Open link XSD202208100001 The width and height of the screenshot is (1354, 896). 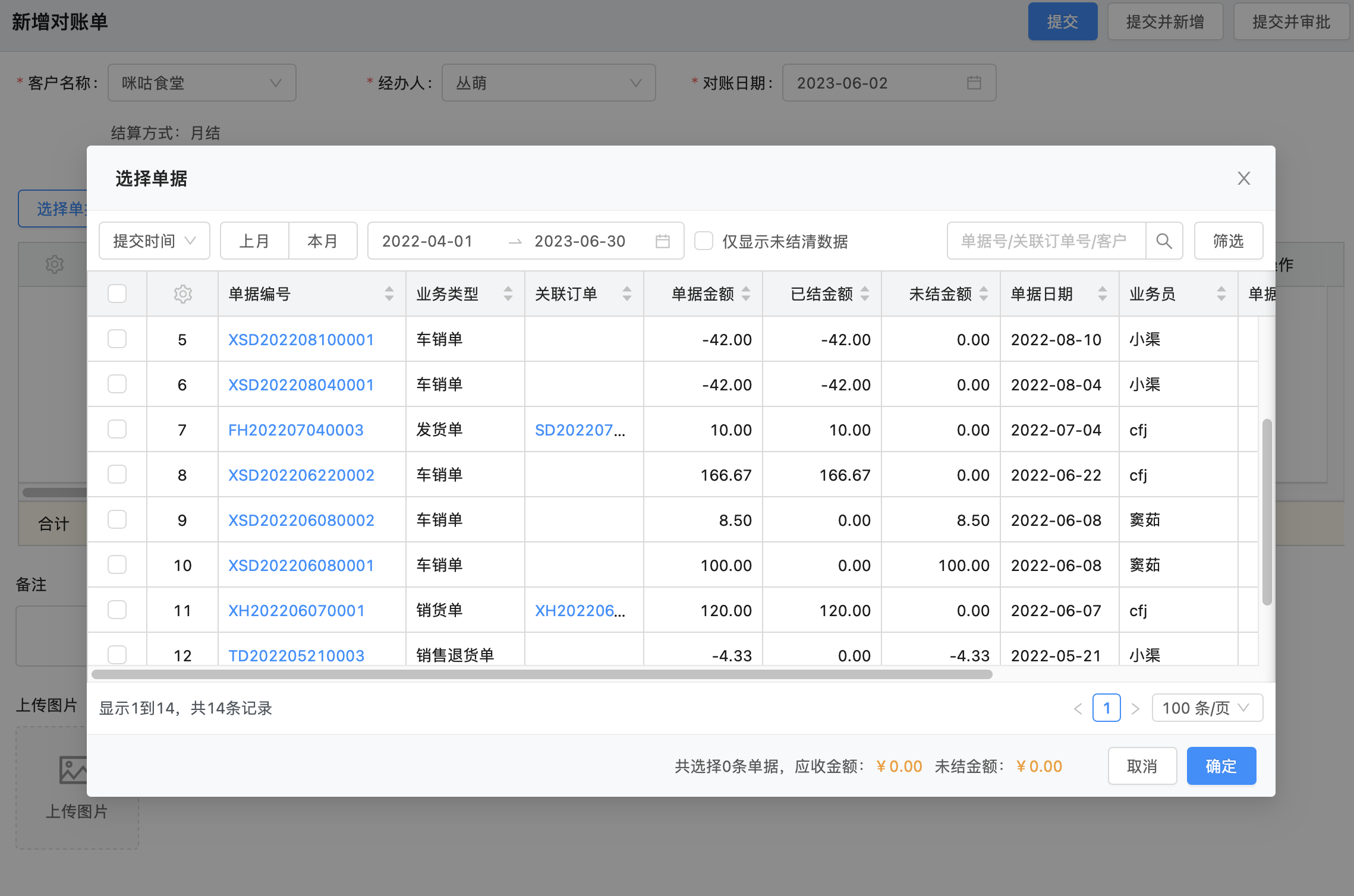301,340
